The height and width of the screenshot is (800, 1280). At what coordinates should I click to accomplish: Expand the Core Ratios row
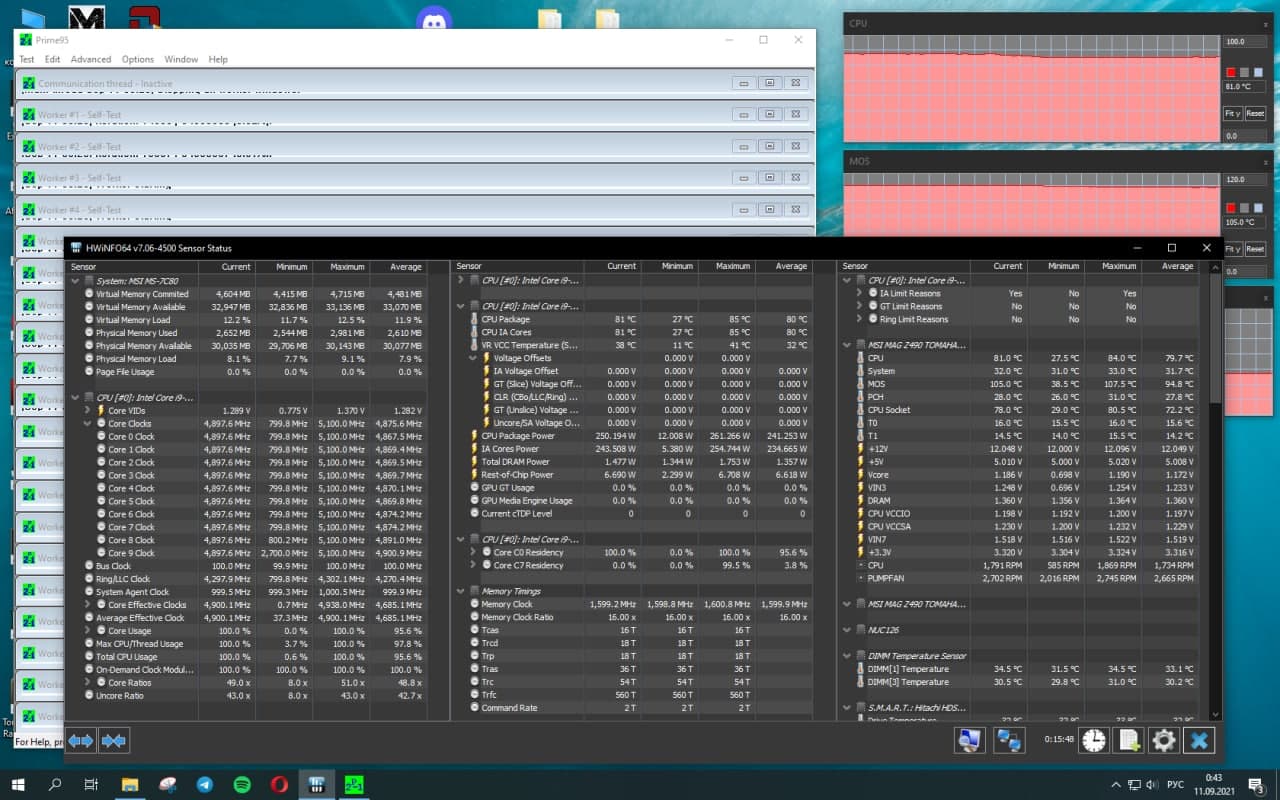(x=88, y=683)
